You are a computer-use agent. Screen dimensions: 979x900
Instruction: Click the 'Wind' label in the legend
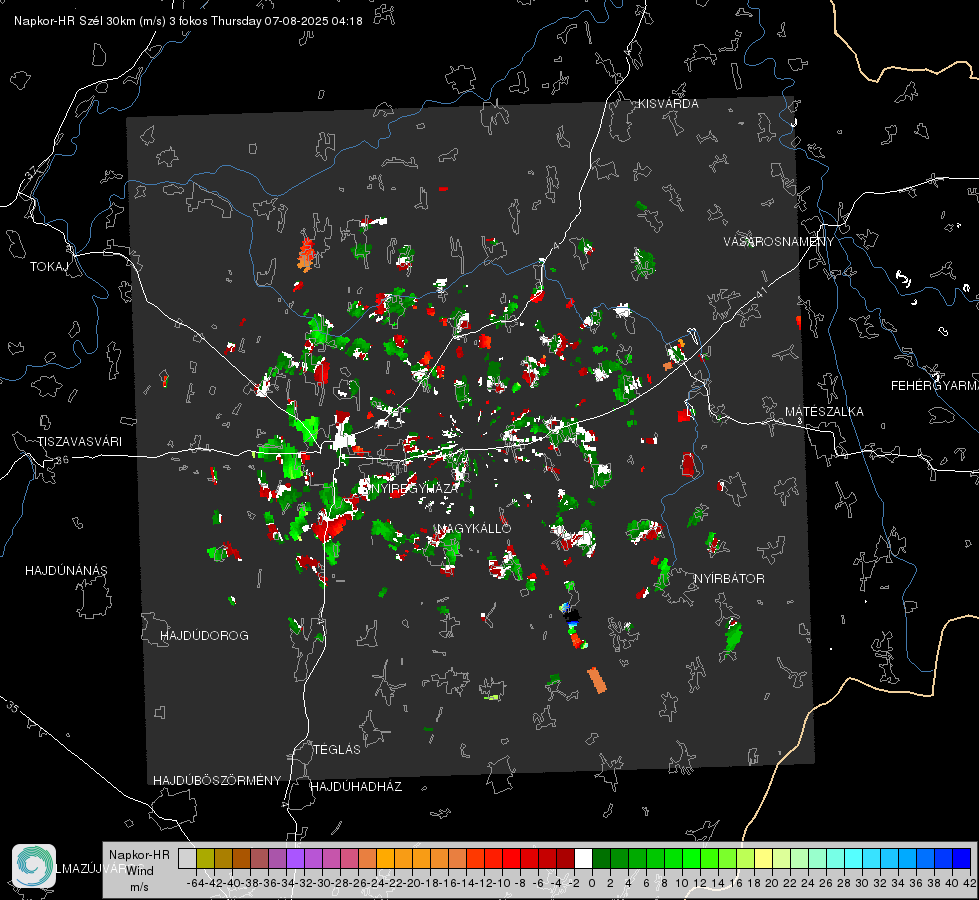pyautogui.click(x=140, y=871)
